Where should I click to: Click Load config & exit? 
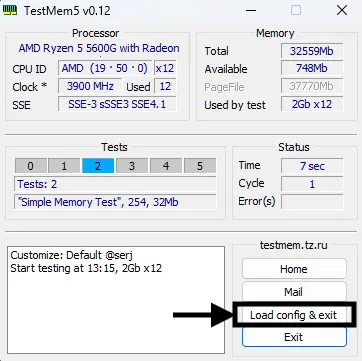[x=293, y=315]
